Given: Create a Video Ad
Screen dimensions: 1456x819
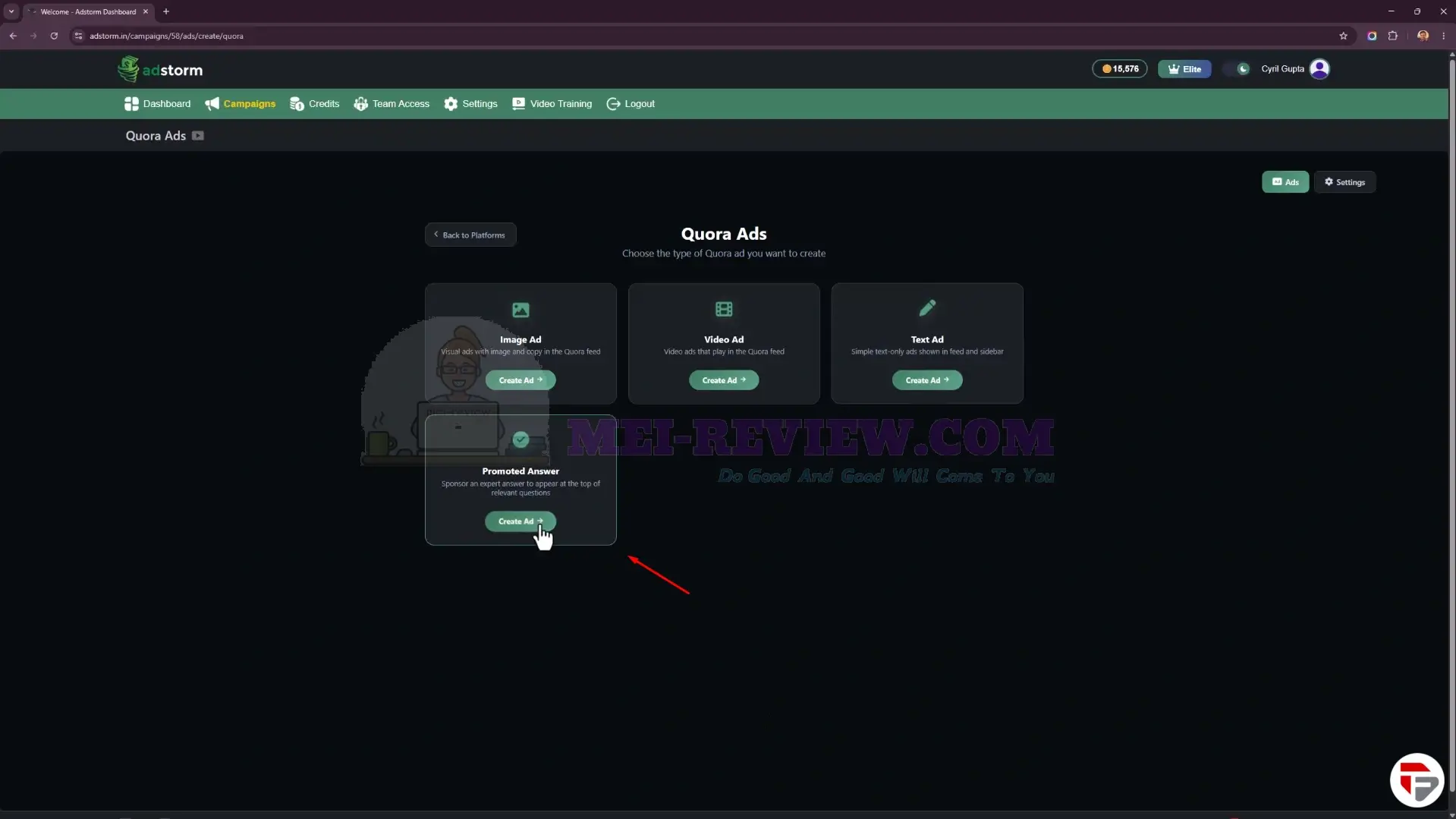Looking at the screenshot, I should coord(724,380).
